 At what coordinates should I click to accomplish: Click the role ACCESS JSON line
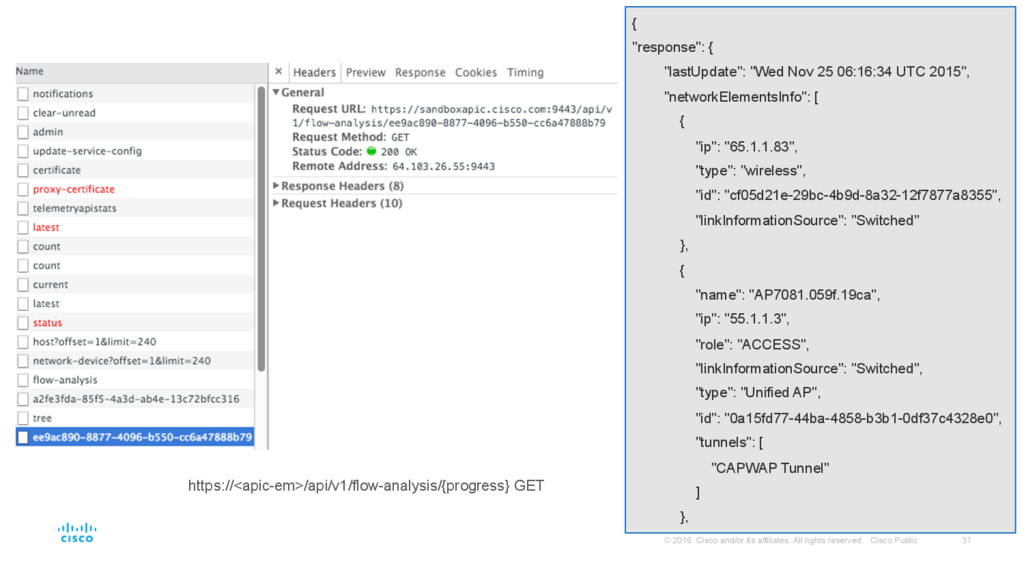click(752, 344)
